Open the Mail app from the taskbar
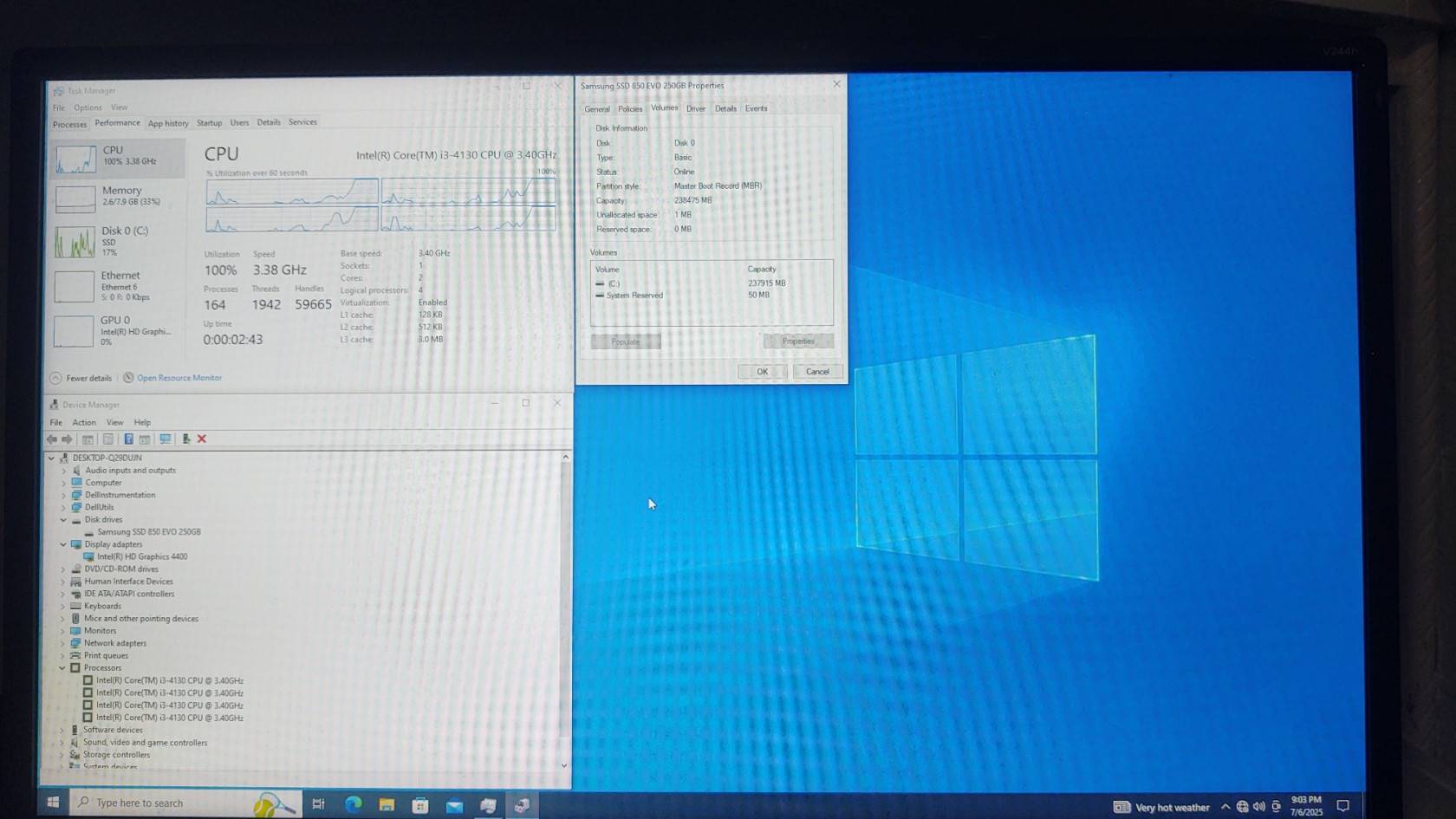 454,805
